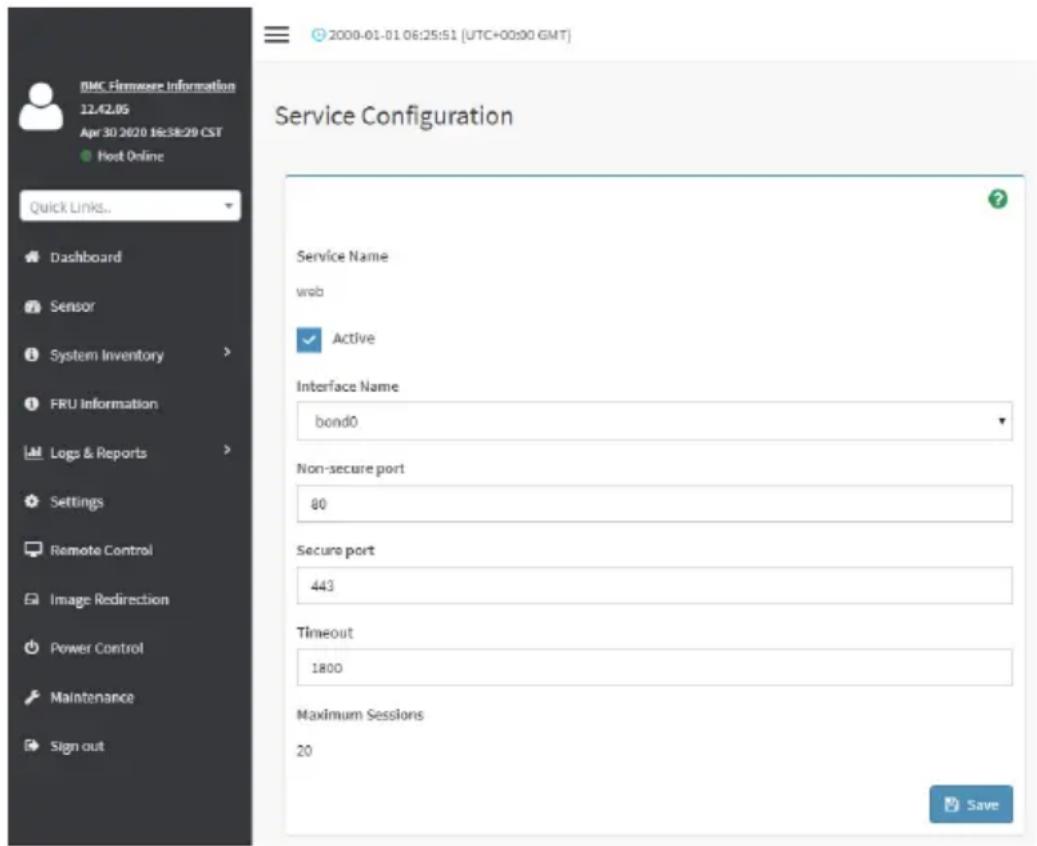The width and height of the screenshot is (1037, 846).
Task: Click the Service Configuration heading
Action: pyautogui.click(x=394, y=116)
